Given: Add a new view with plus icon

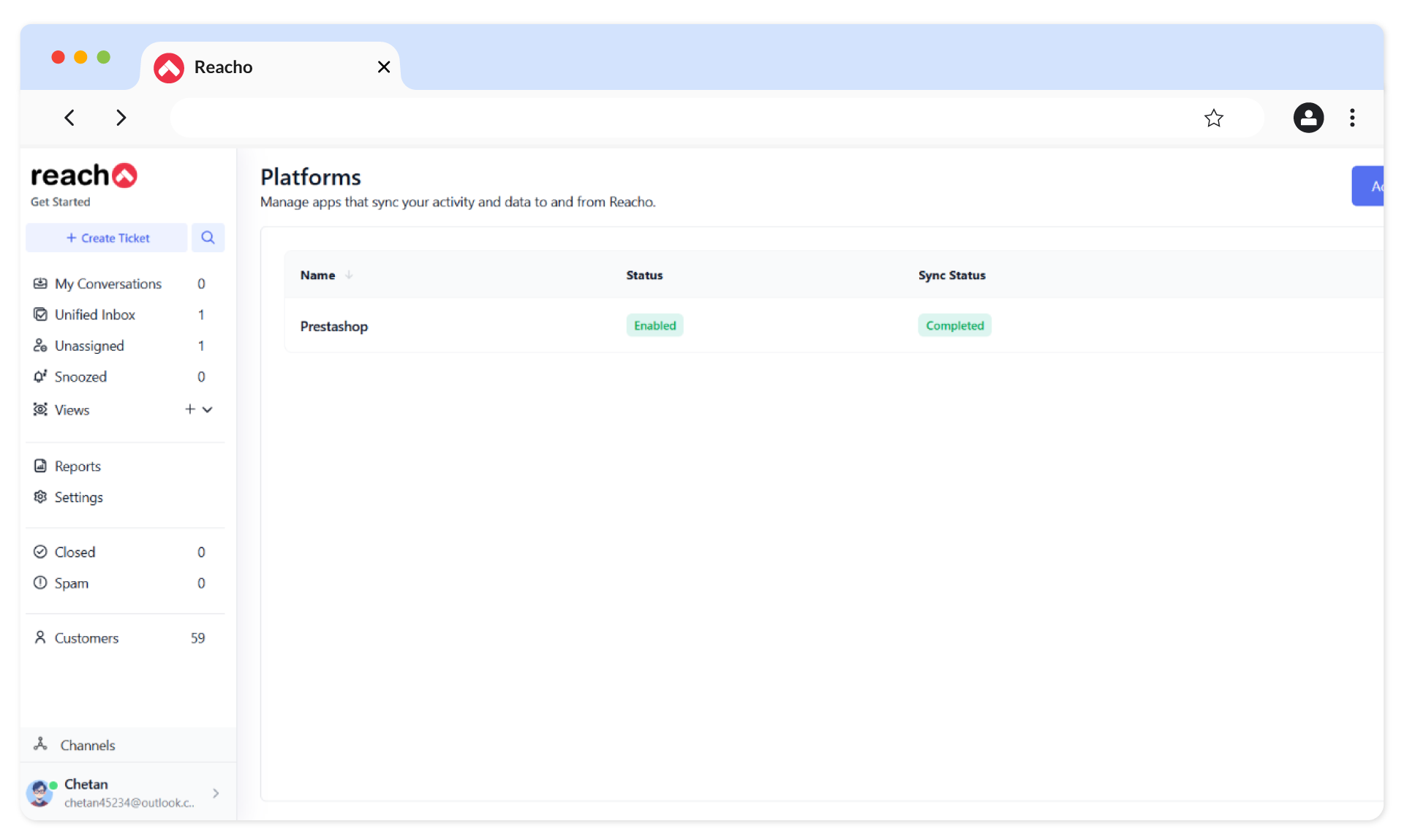Looking at the screenshot, I should coord(190,409).
